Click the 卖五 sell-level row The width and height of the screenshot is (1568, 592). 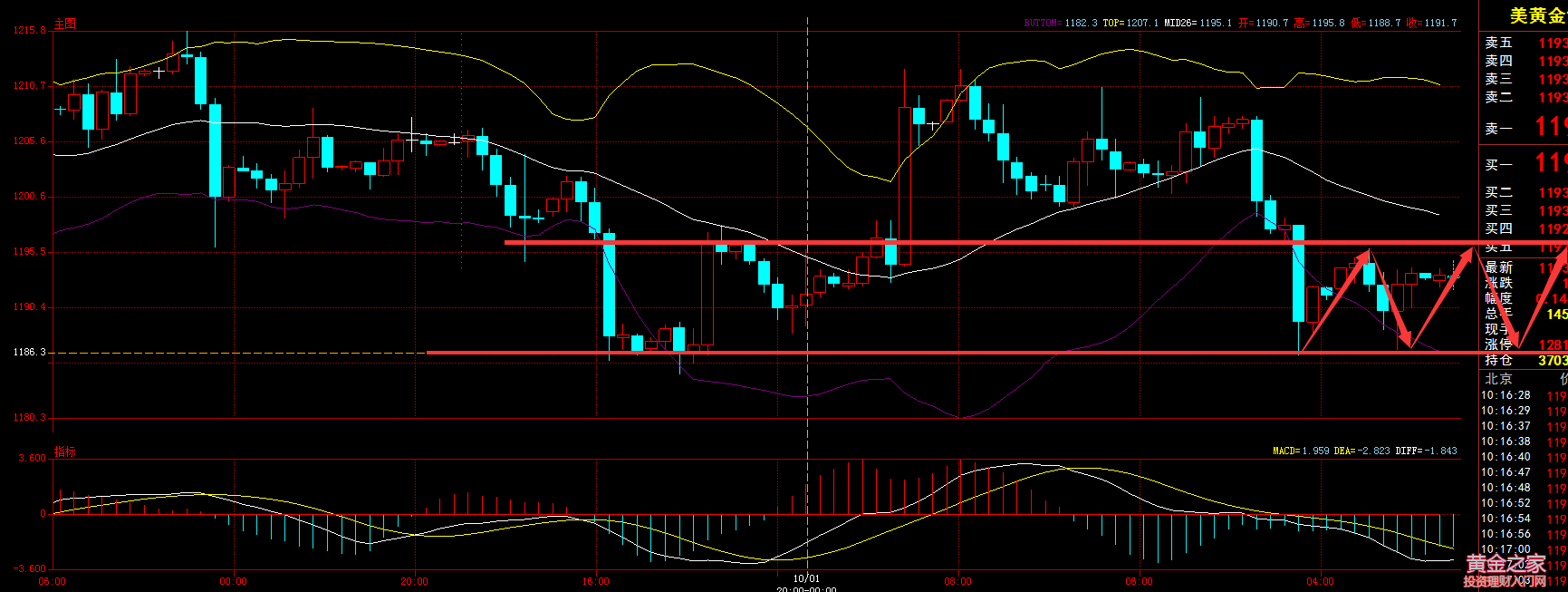pyautogui.click(x=1499, y=43)
